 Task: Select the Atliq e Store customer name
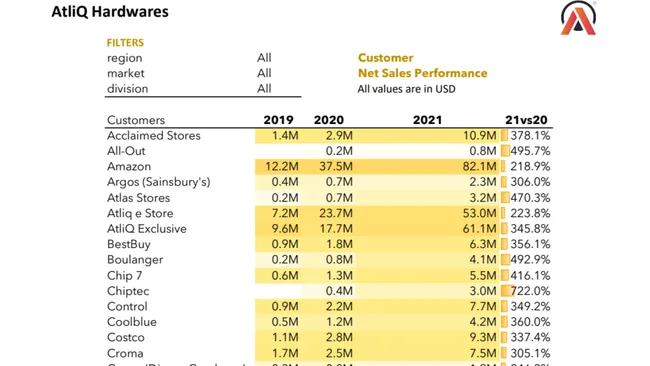[x=140, y=213]
